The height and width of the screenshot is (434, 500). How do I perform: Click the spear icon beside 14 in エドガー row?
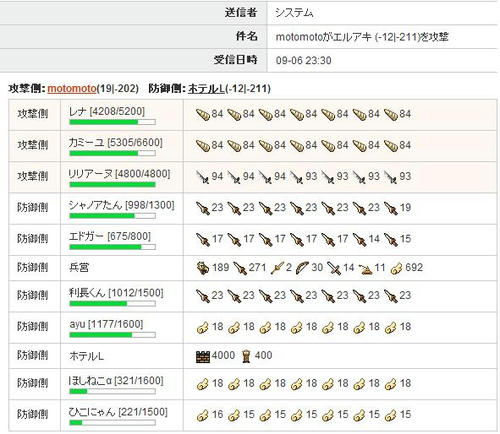click(359, 239)
